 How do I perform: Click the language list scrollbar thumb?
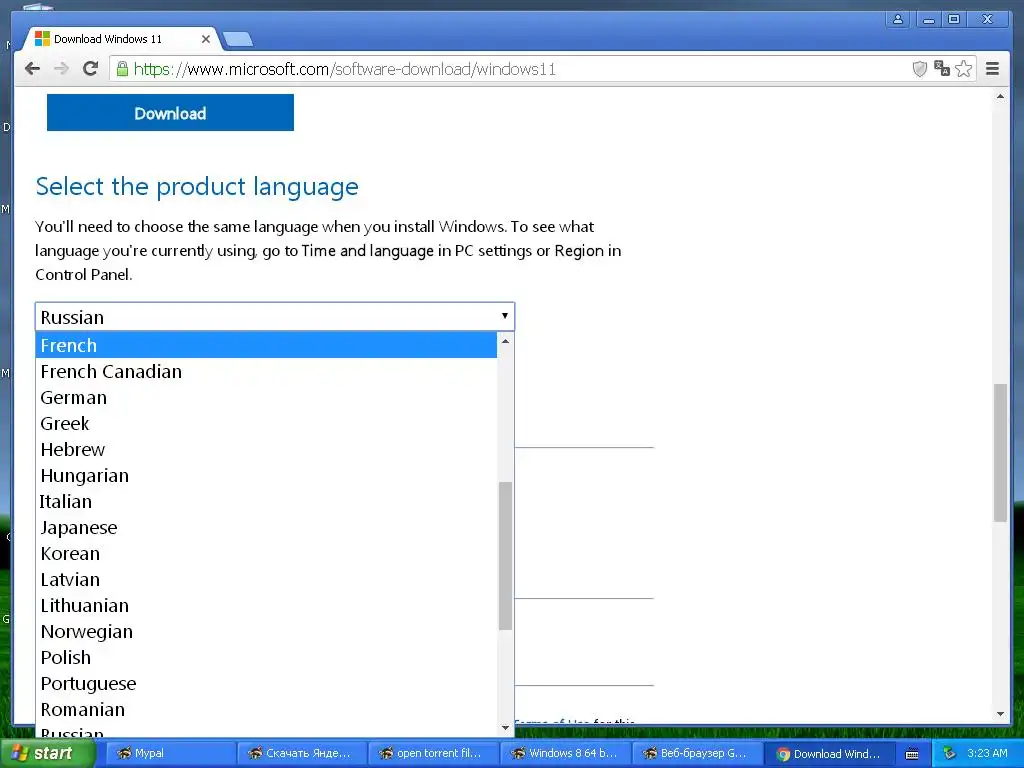(505, 556)
